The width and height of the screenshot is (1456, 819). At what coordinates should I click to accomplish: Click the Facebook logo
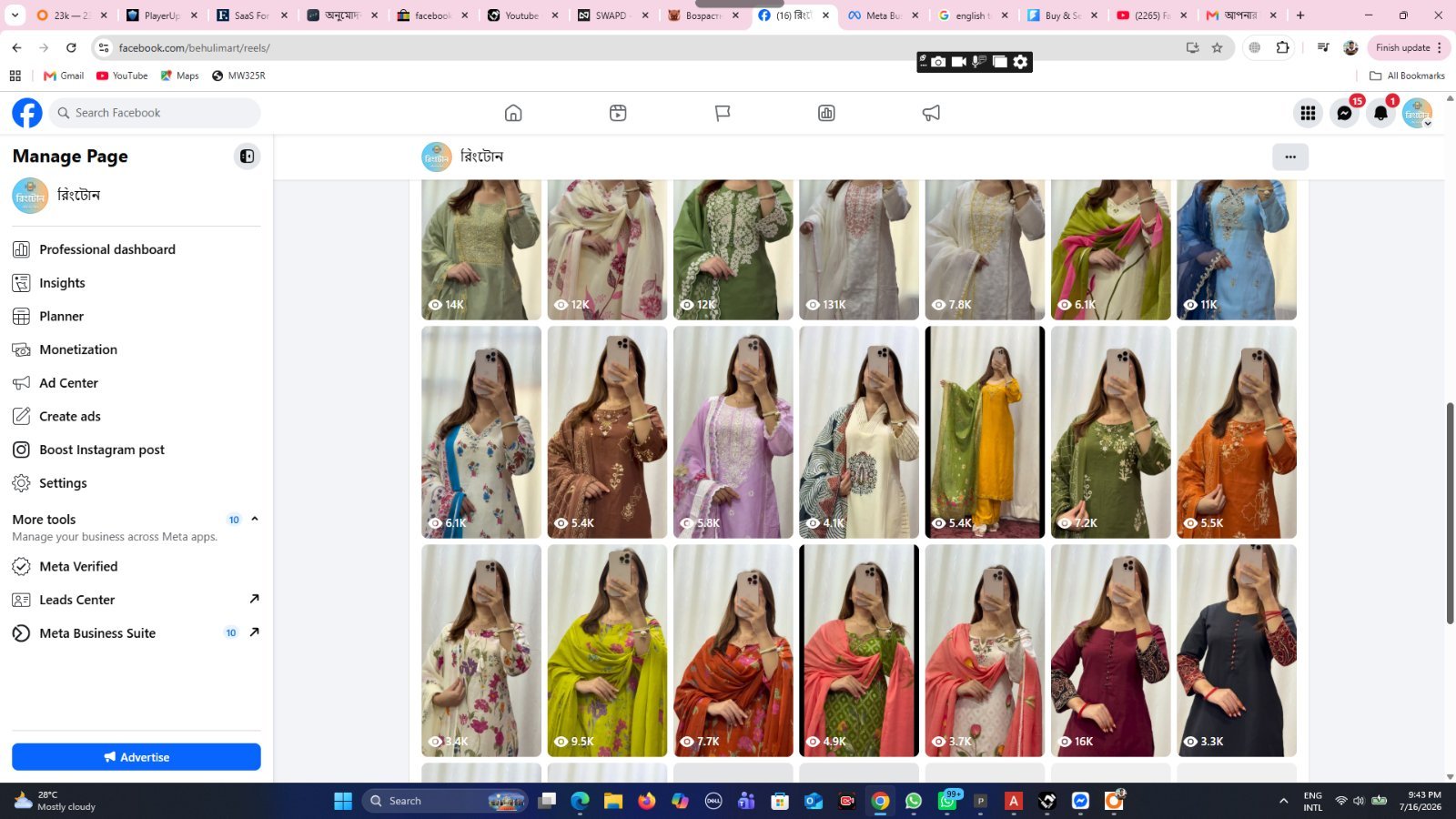(27, 113)
